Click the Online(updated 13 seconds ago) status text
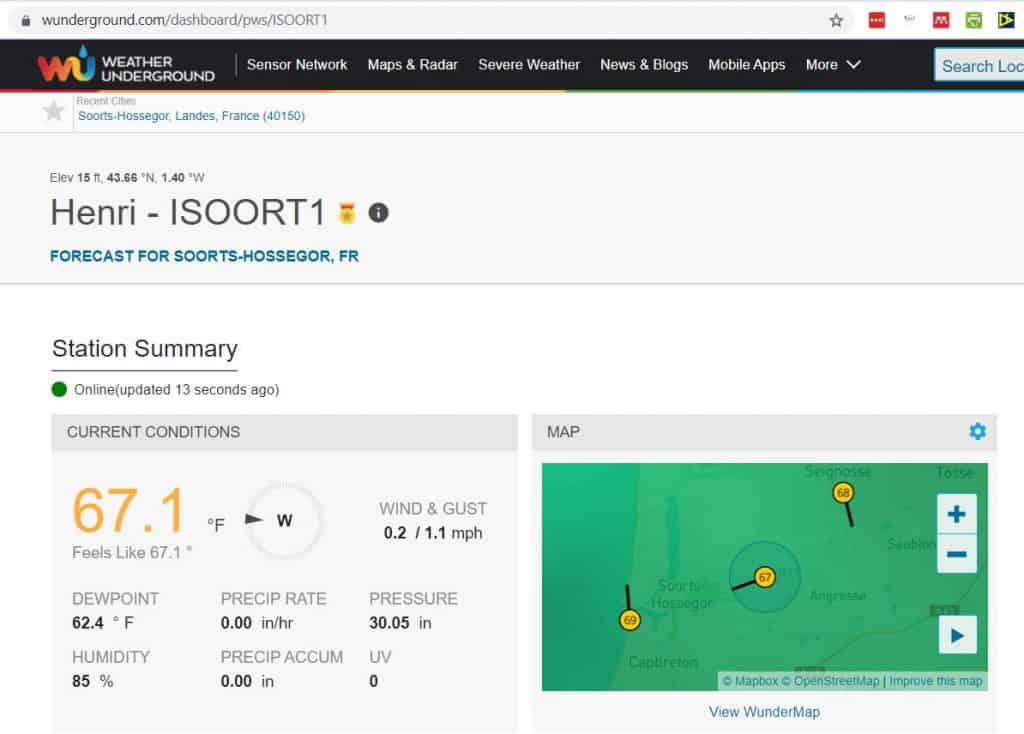Image resolution: width=1024 pixels, height=734 pixels. pyautogui.click(x=176, y=390)
